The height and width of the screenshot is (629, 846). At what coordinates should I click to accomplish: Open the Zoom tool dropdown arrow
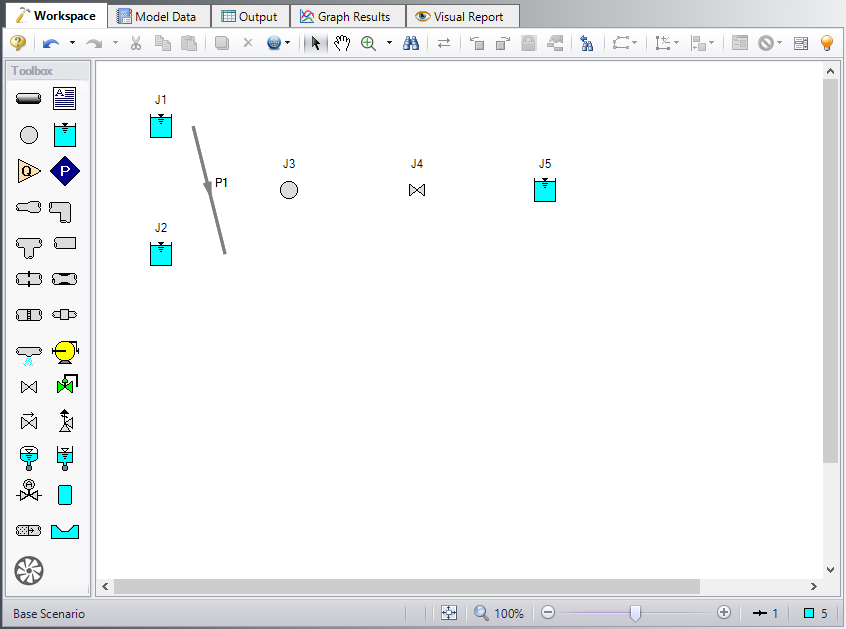click(390, 43)
